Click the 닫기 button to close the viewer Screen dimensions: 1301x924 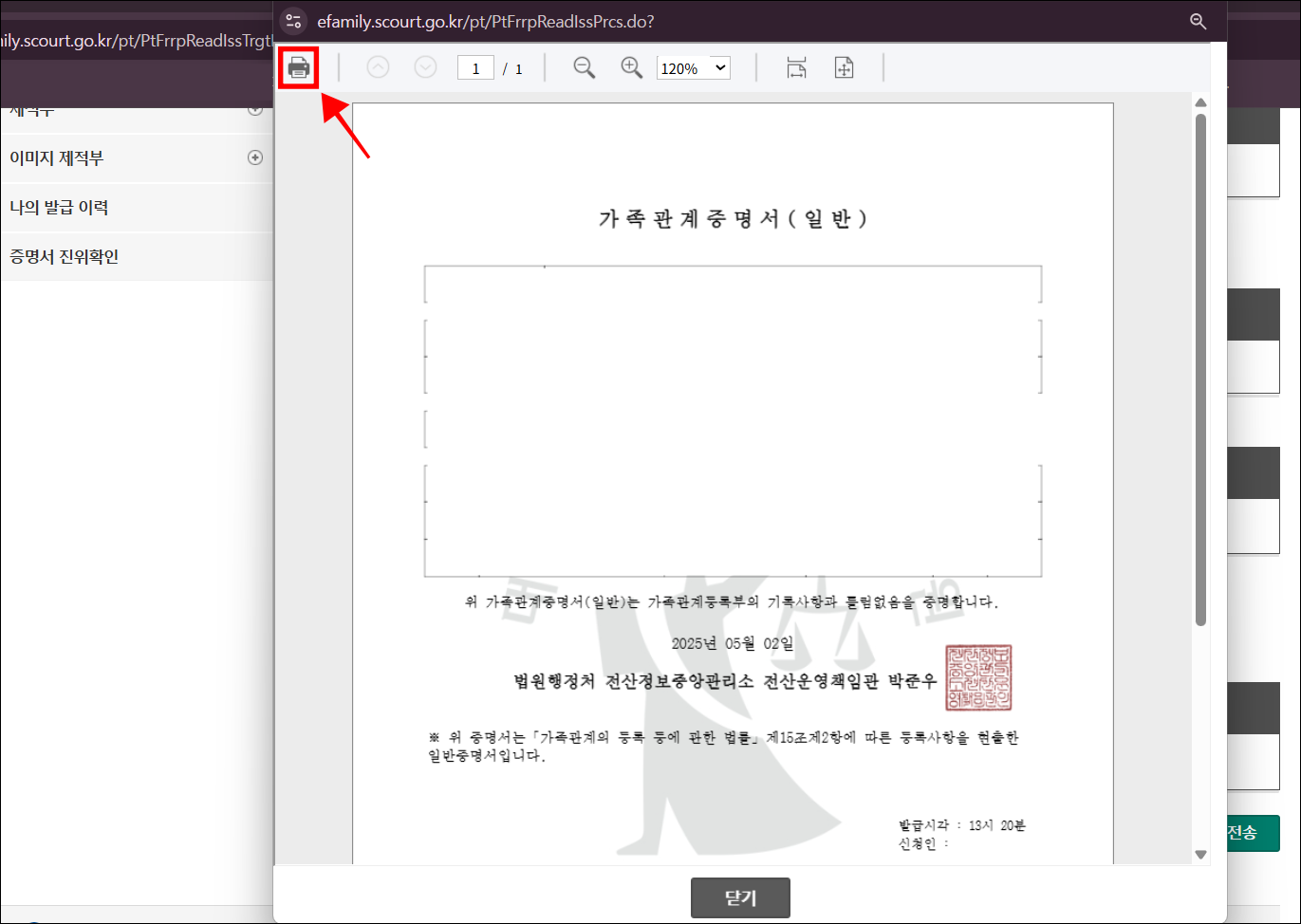tap(740, 897)
